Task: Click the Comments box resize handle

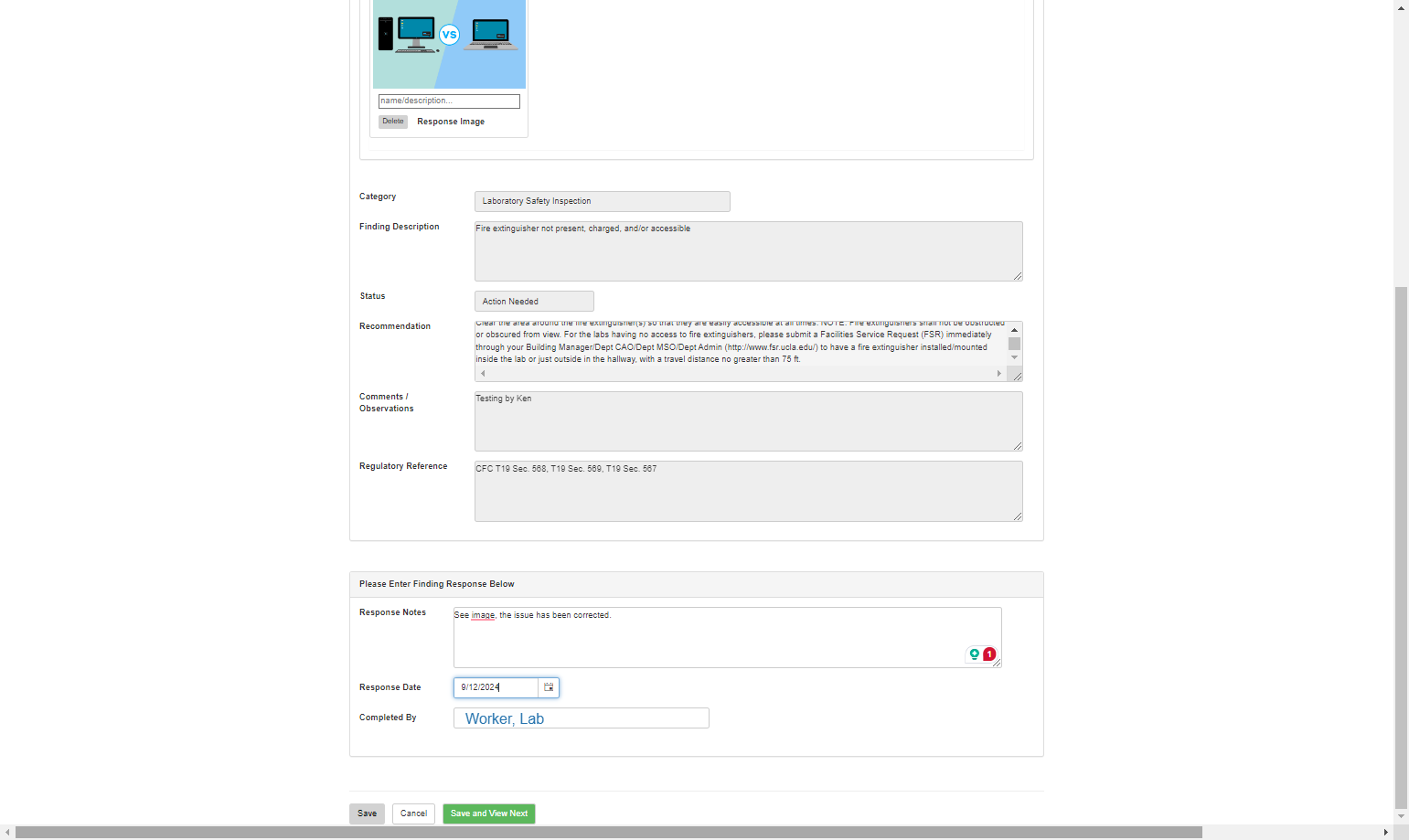Action: 1018,446
